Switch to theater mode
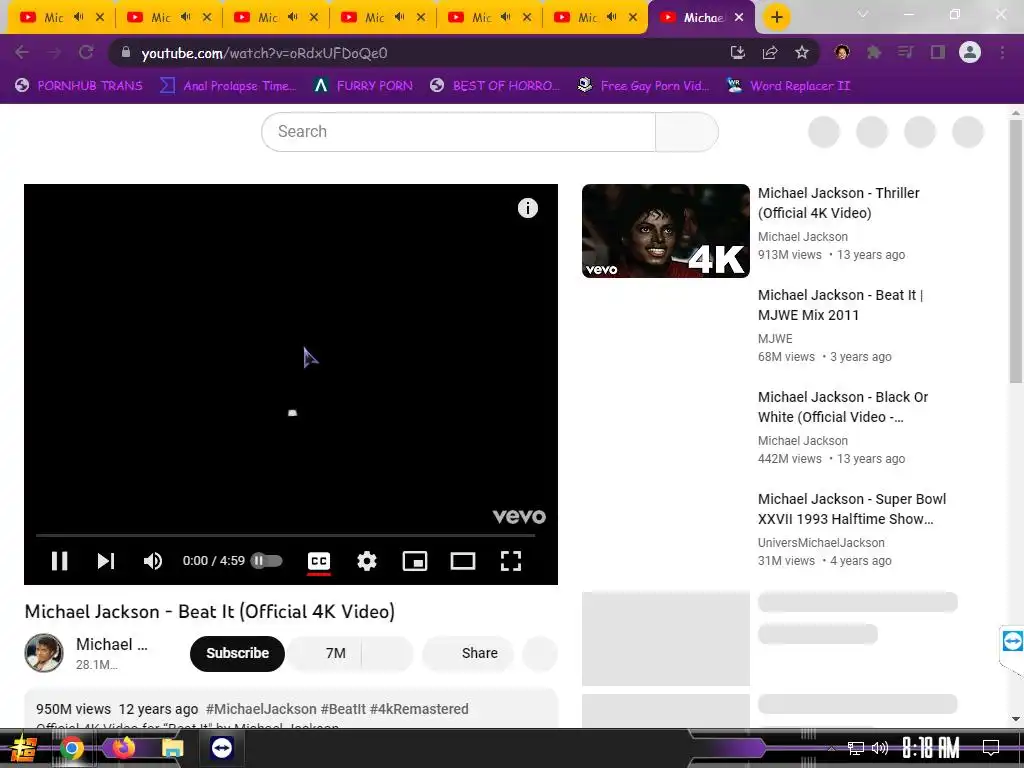This screenshot has width=1024, height=768. click(x=463, y=561)
